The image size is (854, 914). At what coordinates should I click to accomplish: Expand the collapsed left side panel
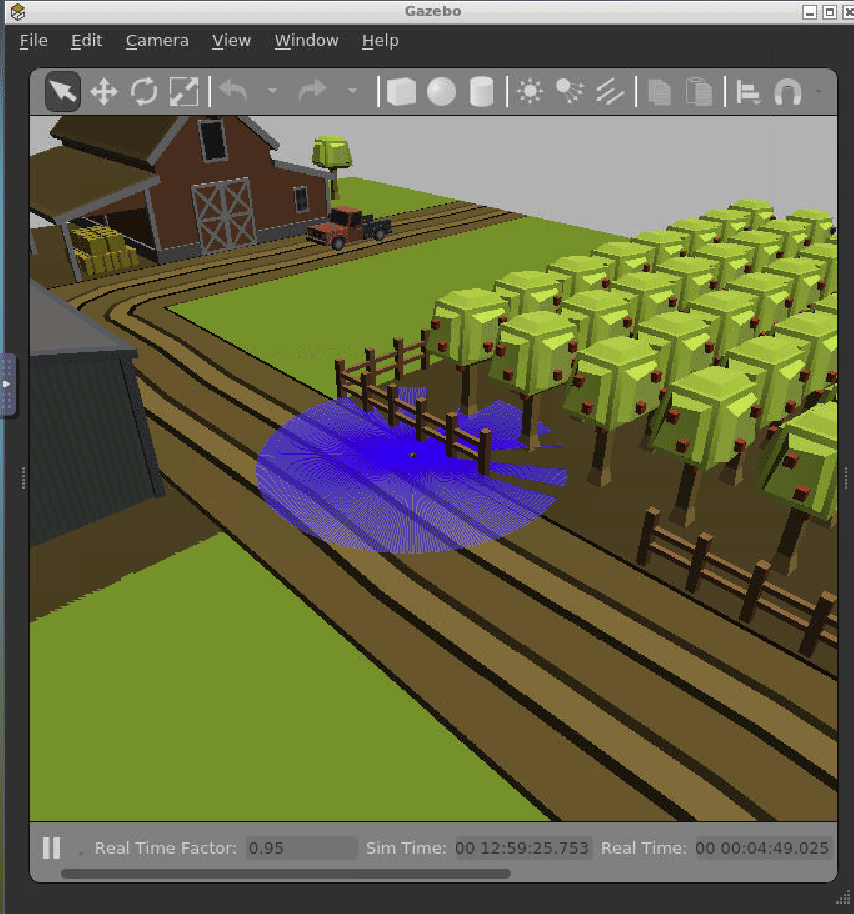click(8, 384)
